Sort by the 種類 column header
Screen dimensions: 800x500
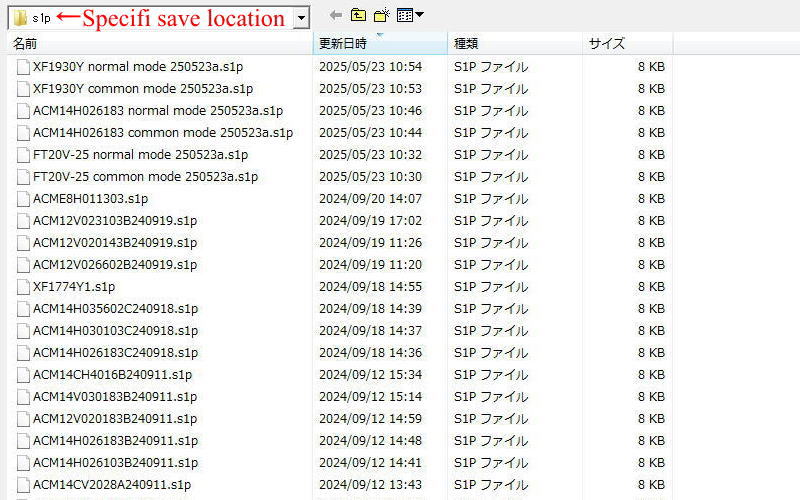pos(515,43)
